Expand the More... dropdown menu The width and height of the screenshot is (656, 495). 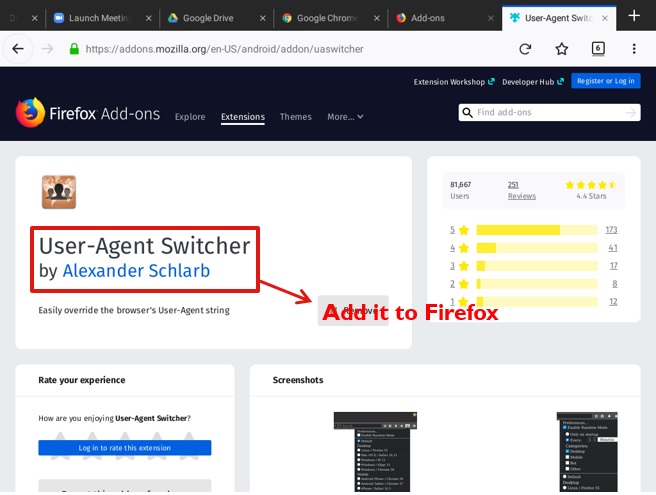[345, 117]
